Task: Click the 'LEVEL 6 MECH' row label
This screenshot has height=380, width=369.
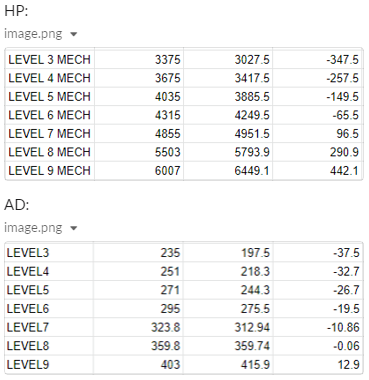Action: [50, 115]
